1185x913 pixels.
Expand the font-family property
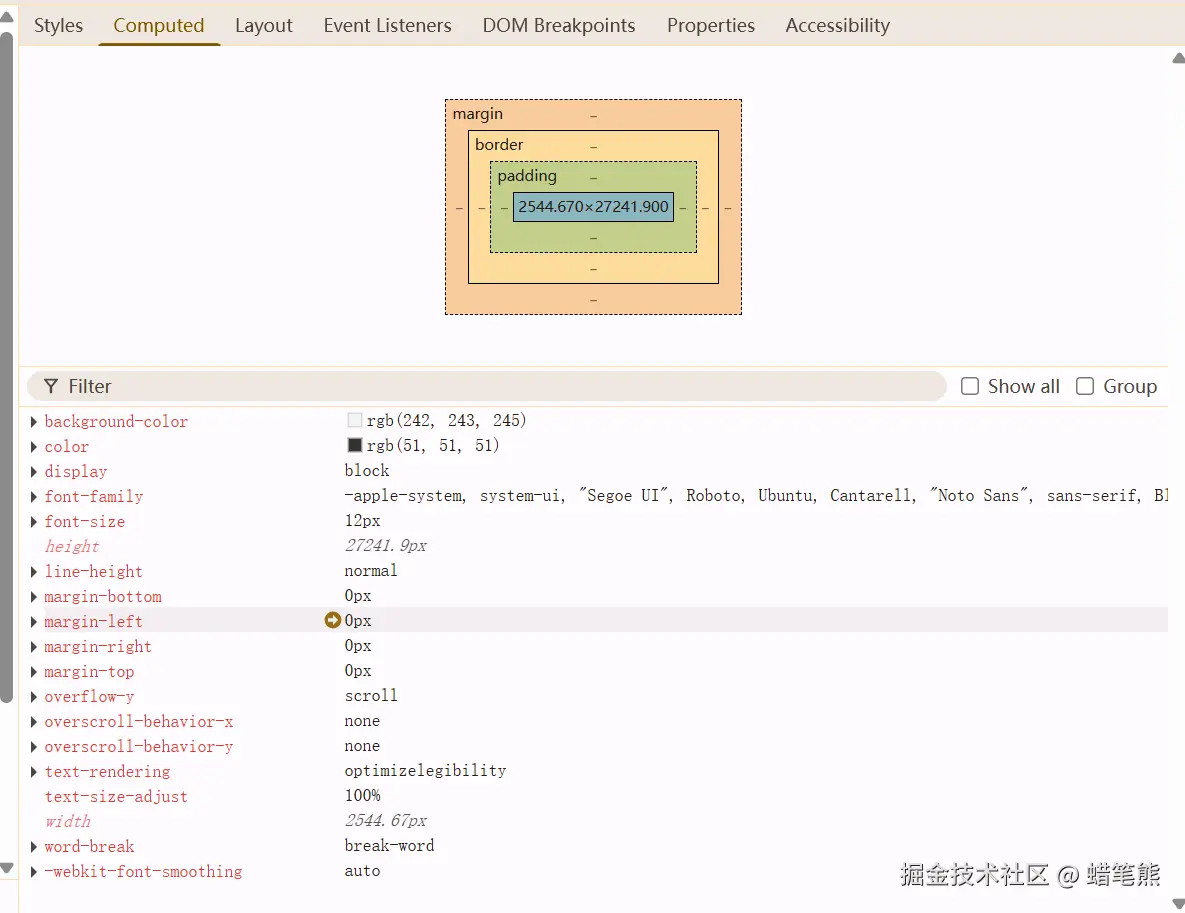click(34, 496)
